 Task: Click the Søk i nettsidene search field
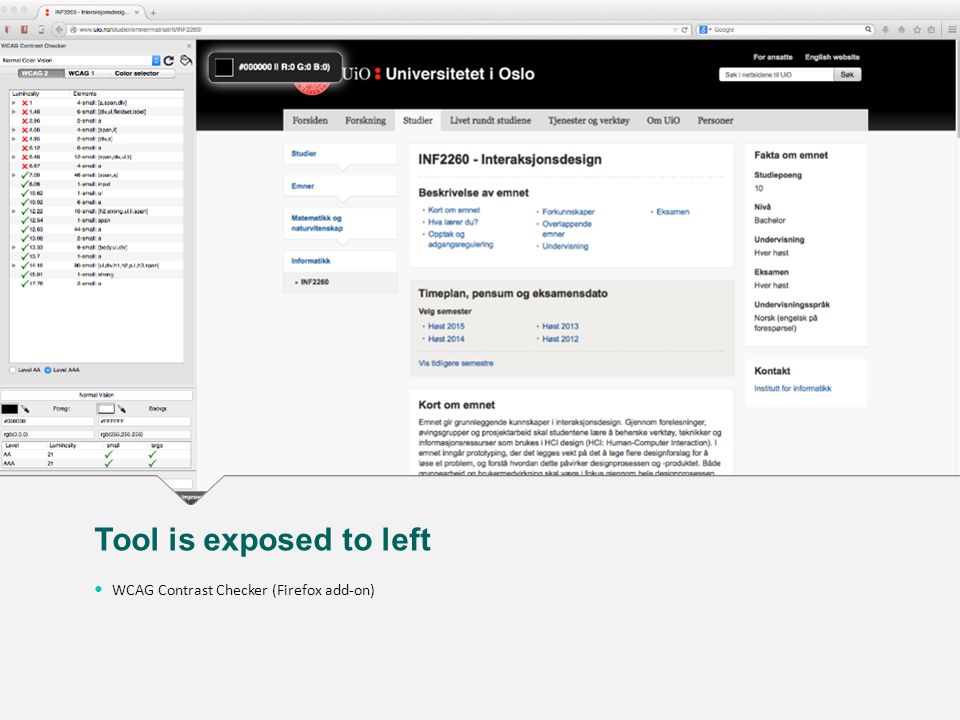pos(776,75)
